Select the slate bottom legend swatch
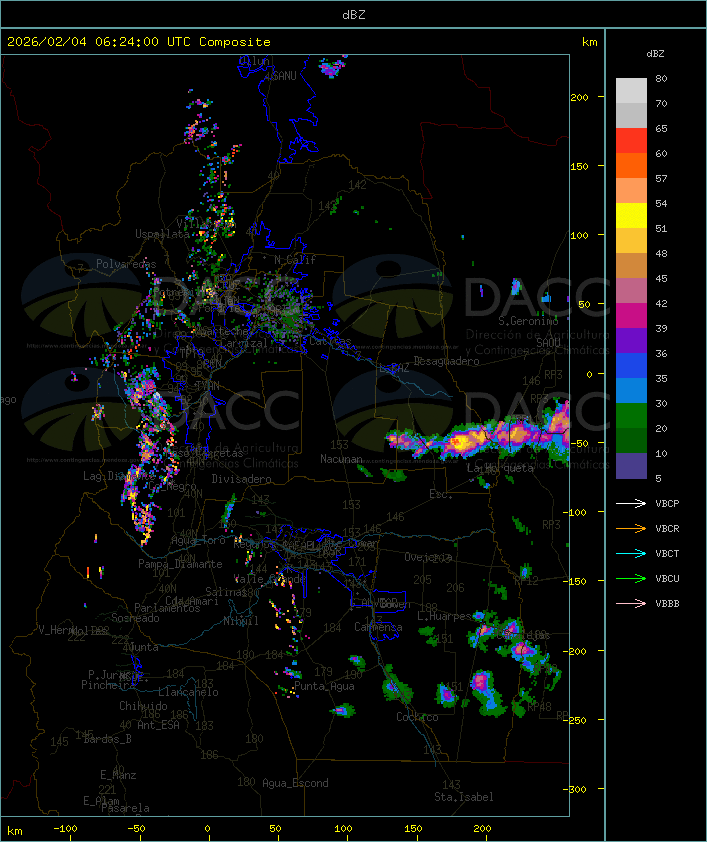Viewport: 707px width, 842px height. point(631,466)
